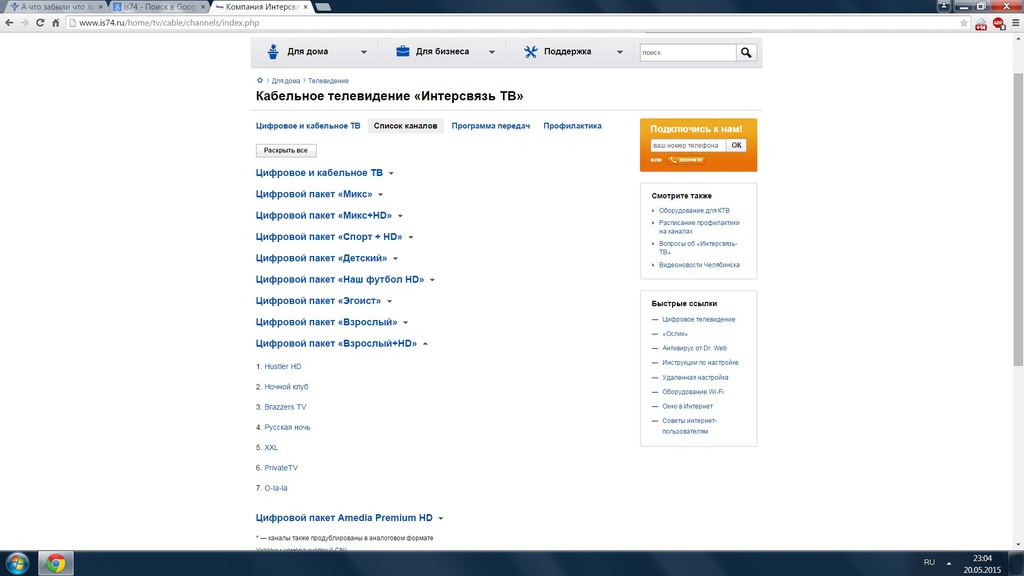Image resolution: width=1024 pixels, height=576 pixels.
Task: Select the 'Список каналов' tab
Action: tap(406, 126)
